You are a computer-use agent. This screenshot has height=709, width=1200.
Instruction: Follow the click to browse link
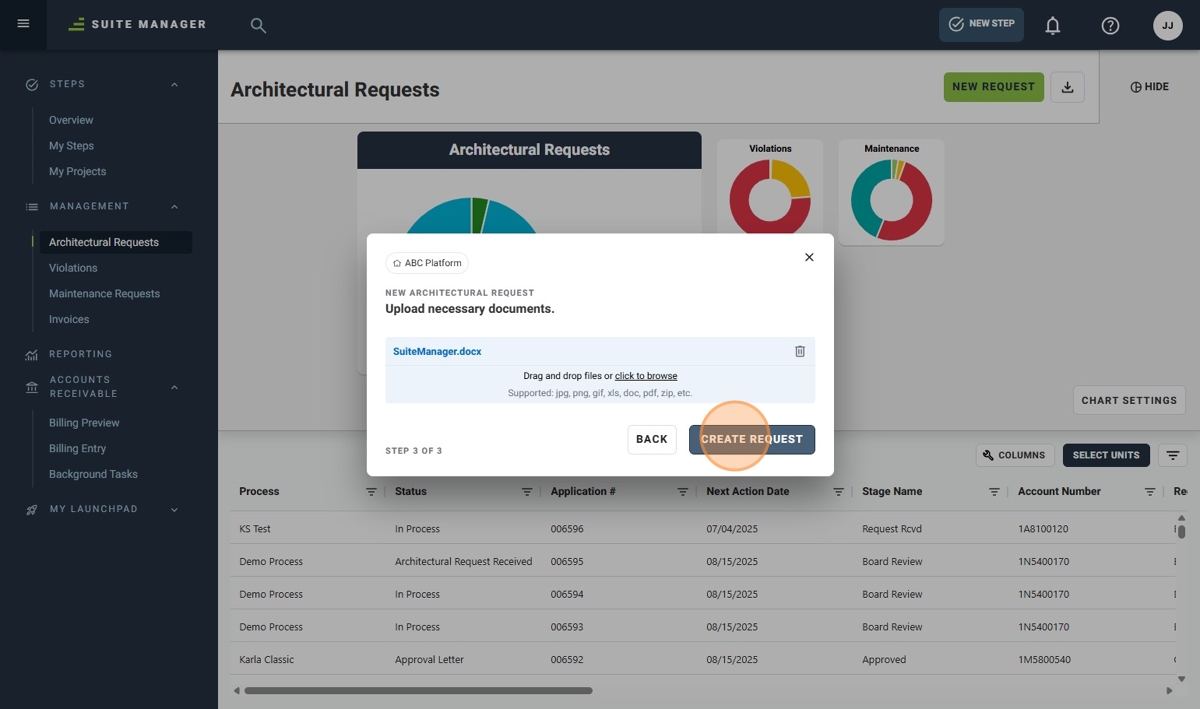[x=646, y=376]
